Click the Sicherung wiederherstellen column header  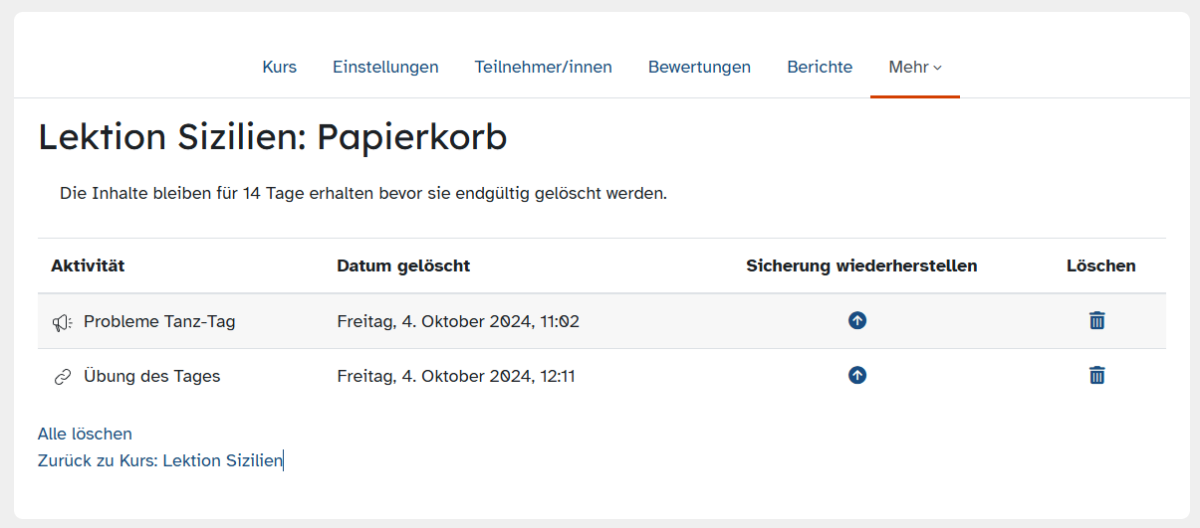862,266
